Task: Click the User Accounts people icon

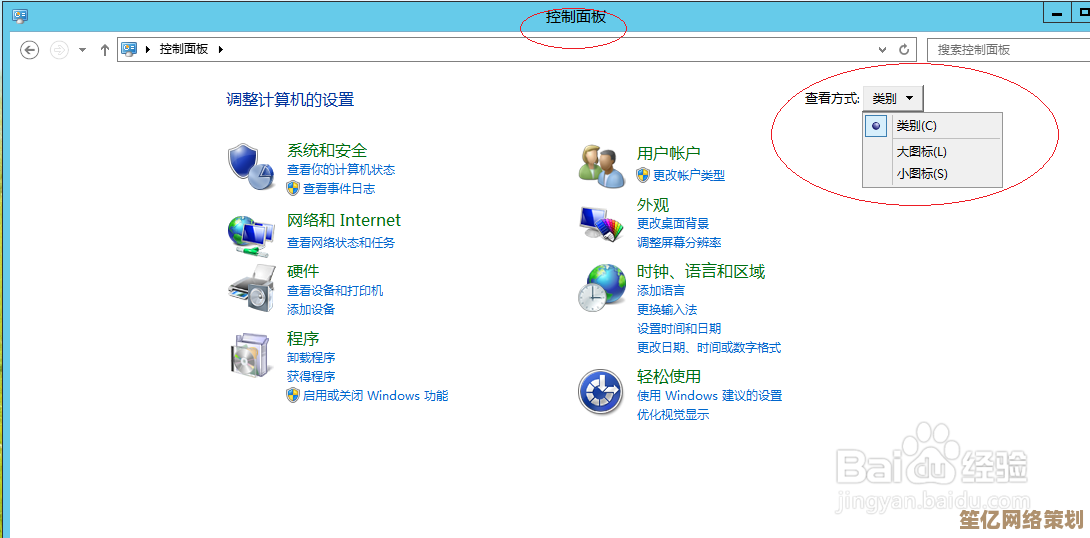Action: coord(601,165)
